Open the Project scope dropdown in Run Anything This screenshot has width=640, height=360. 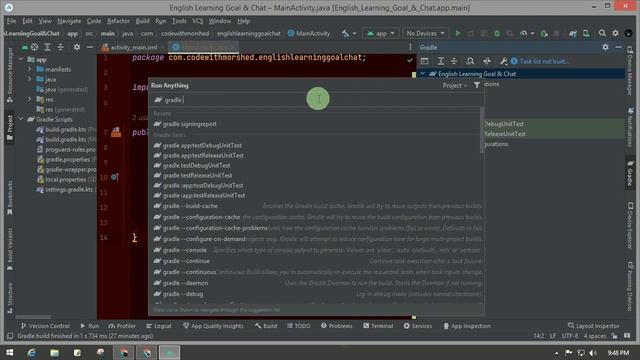pyautogui.click(x=454, y=86)
